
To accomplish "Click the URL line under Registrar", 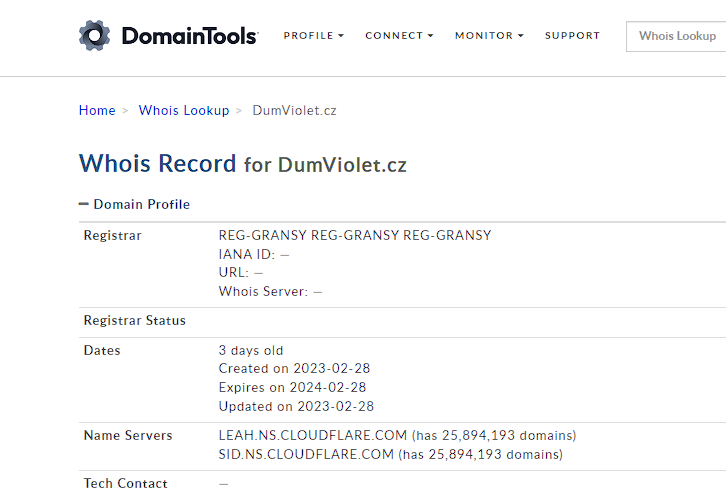I will pyautogui.click(x=241, y=272).
